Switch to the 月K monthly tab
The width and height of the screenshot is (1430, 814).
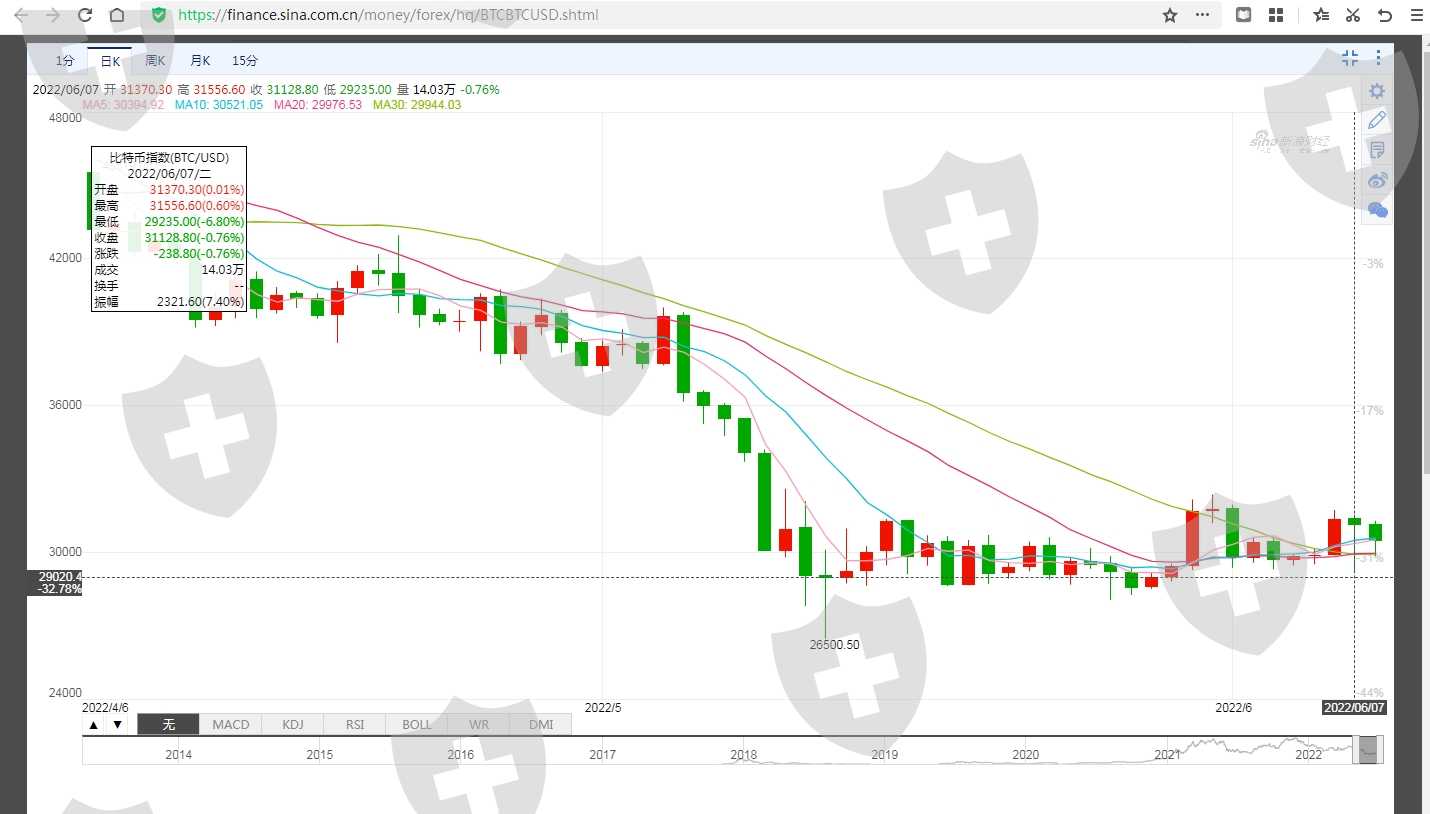point(200,61)
